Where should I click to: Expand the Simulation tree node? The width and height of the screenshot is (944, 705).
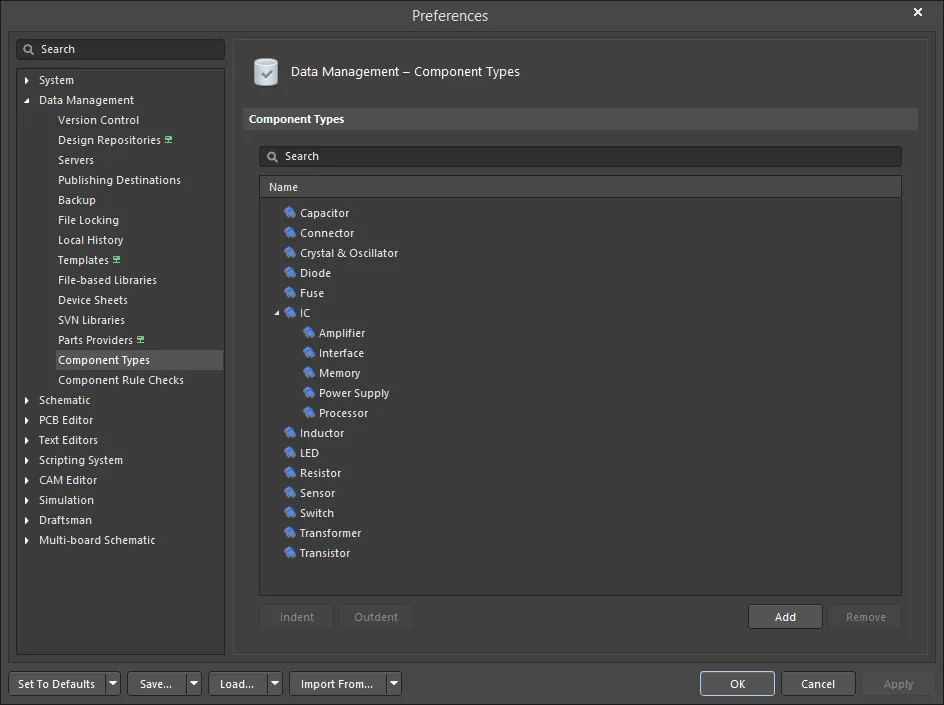[x=26, y=500]
